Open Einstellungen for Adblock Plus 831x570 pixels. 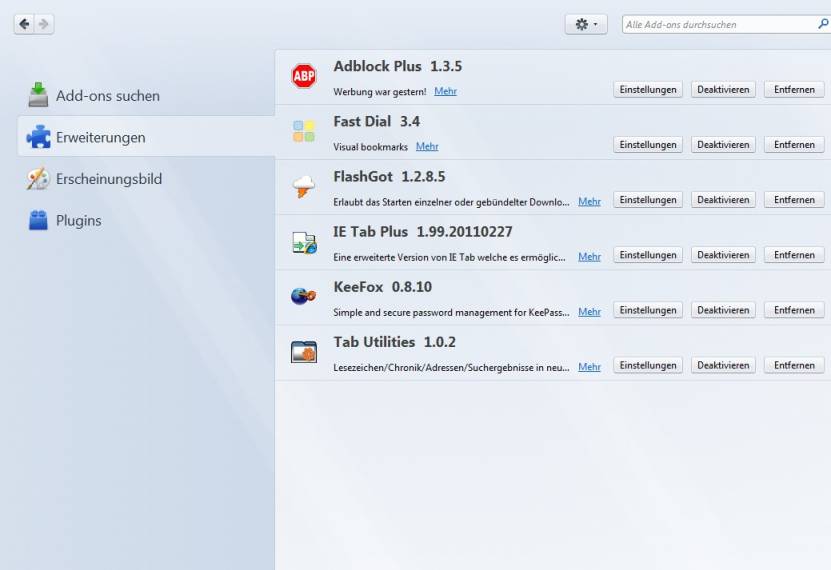pyautogui.click(x=648, y=90)
